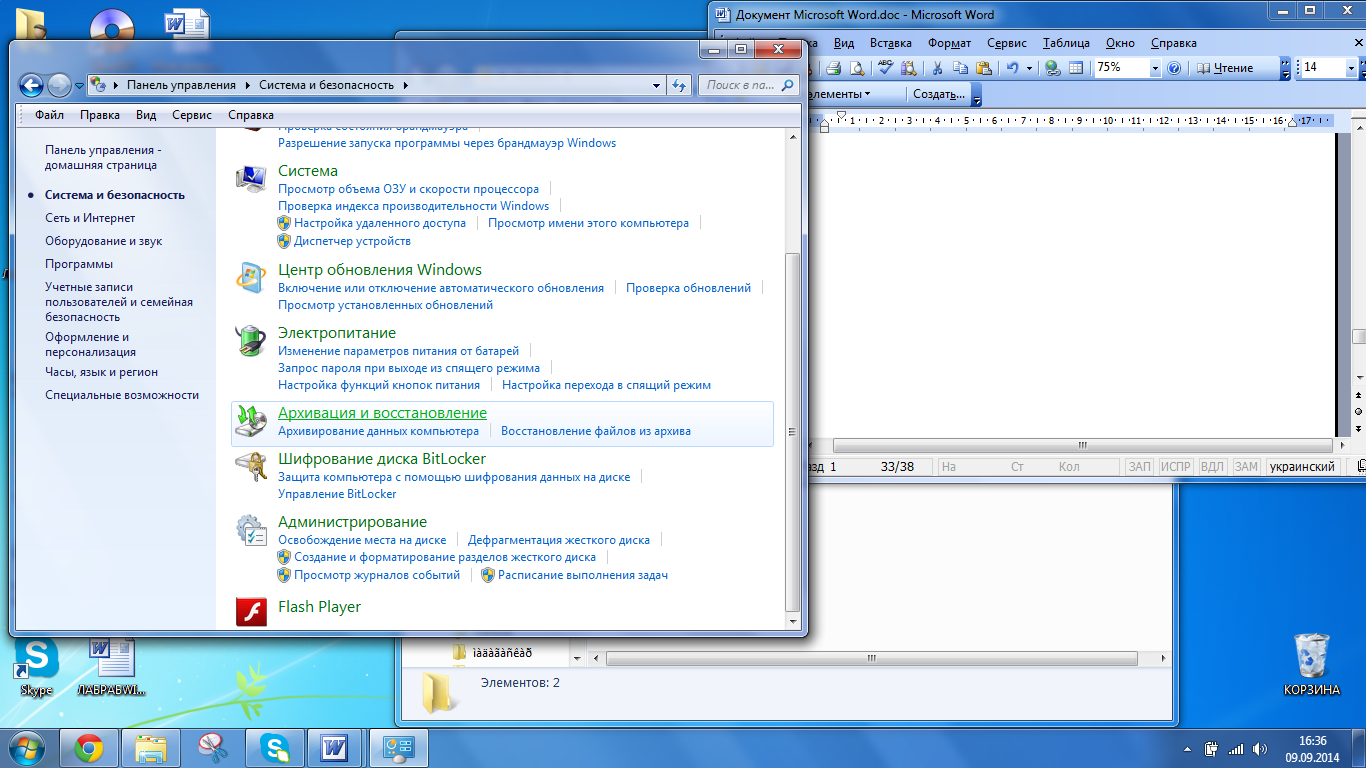The height and width of the screenshot is (768, 1366).
Task: Open the Окно menu in Word
Action: [x=1120, y=43]
